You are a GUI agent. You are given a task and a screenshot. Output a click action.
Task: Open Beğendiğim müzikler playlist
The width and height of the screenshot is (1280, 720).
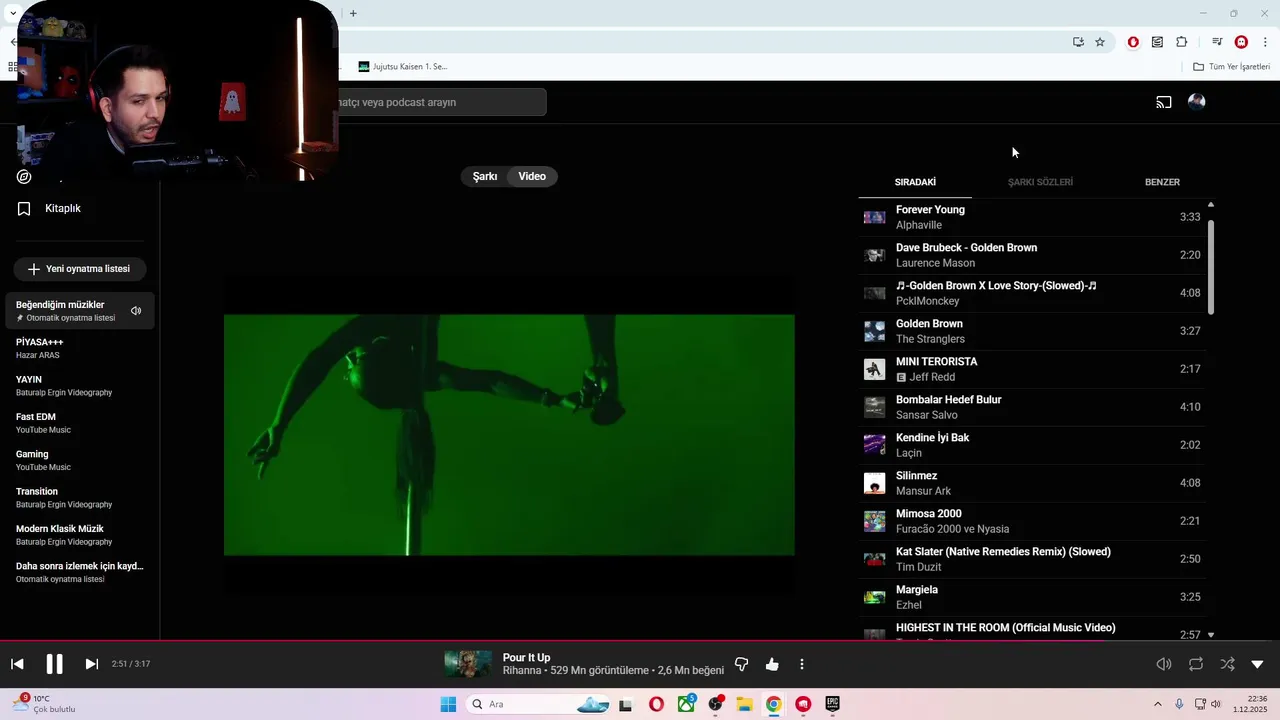(x=79, y=310)
